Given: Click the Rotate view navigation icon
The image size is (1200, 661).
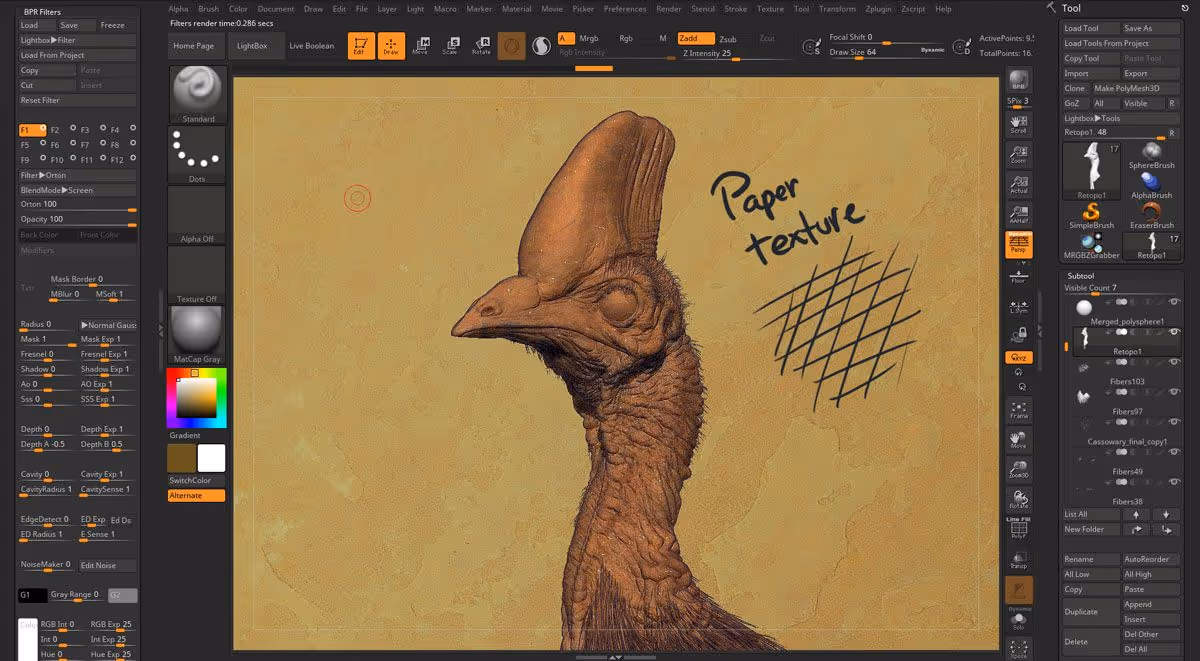Looking at the screenshot, I should click(1018, 499).
